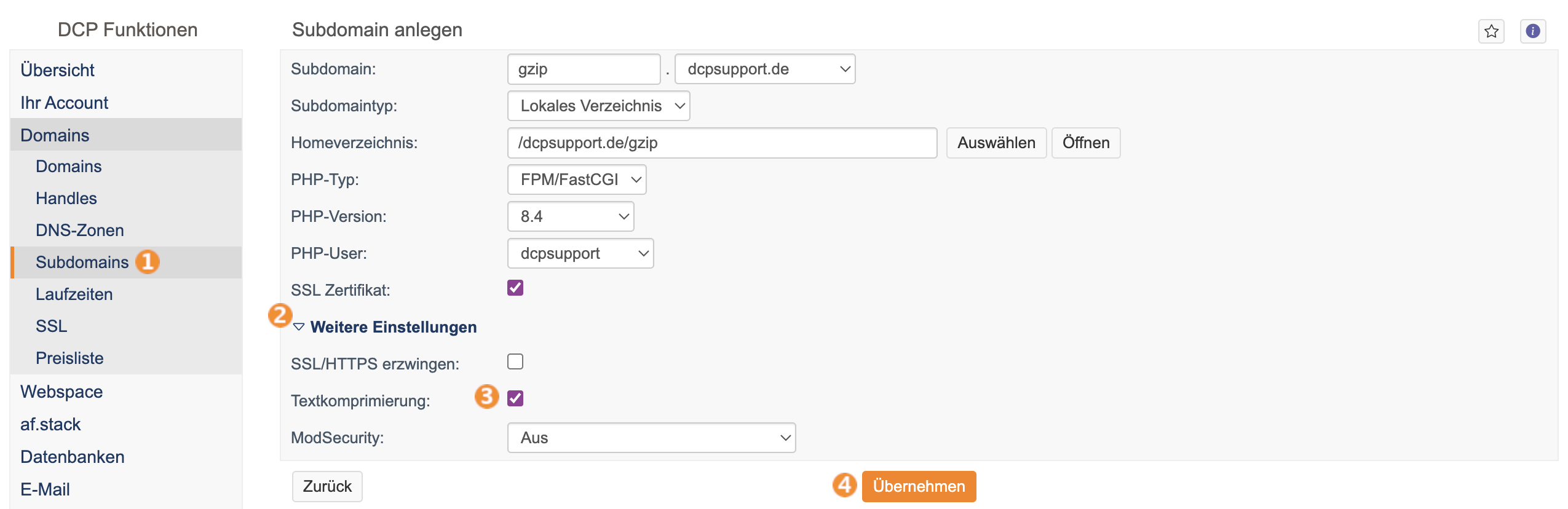This screenshot has width=1568, height=509.
Task: Uncheck the Textkomprimierung checkbox
Action: (515, 398)
